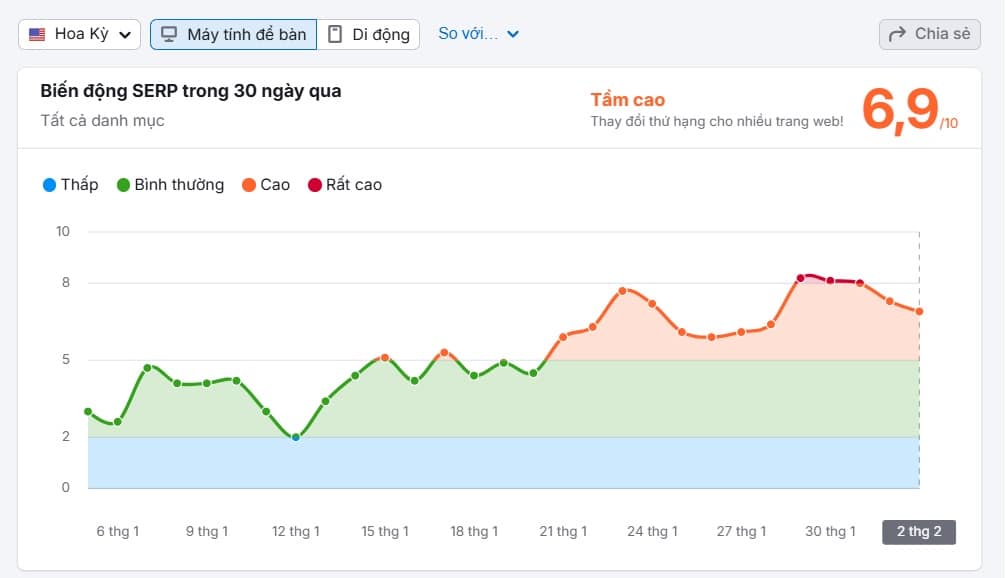The width and height of the screenshot is (1006, 578).
Task: Click the US flag icon
Action: tap(37, 33)
